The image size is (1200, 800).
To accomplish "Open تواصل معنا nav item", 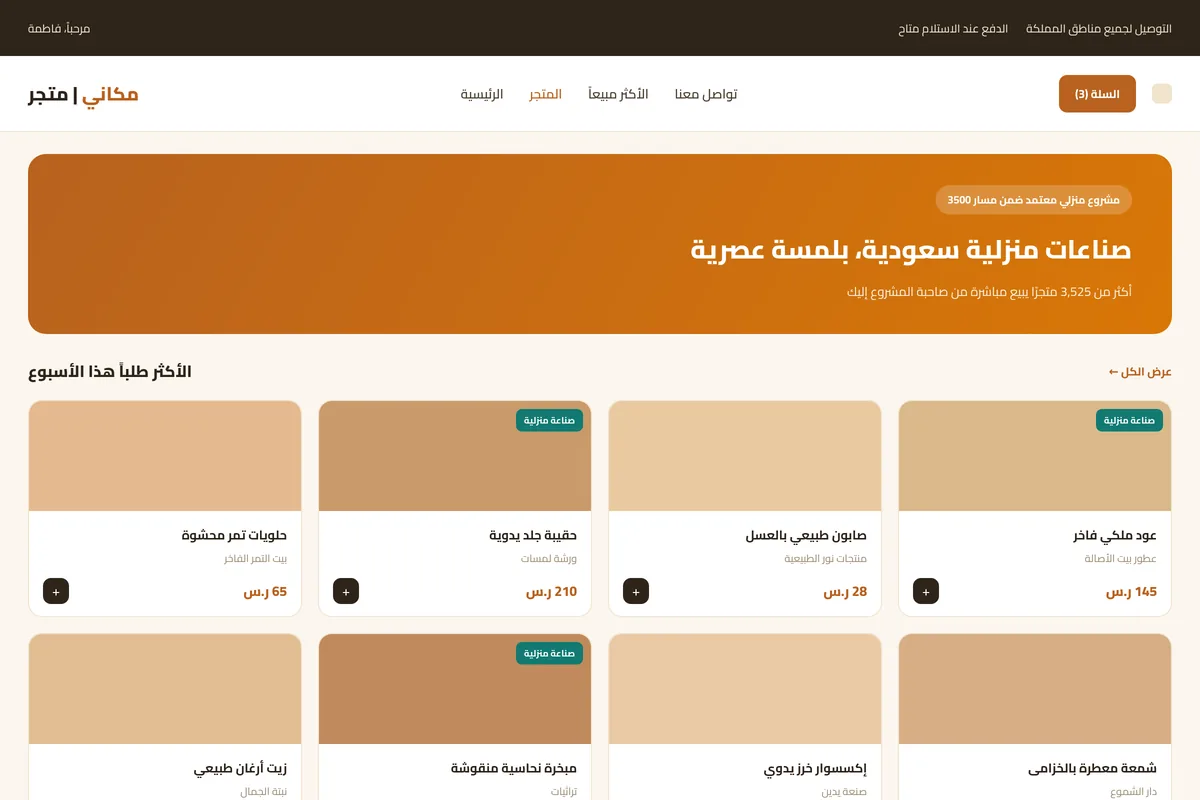I will click(706, 94).
